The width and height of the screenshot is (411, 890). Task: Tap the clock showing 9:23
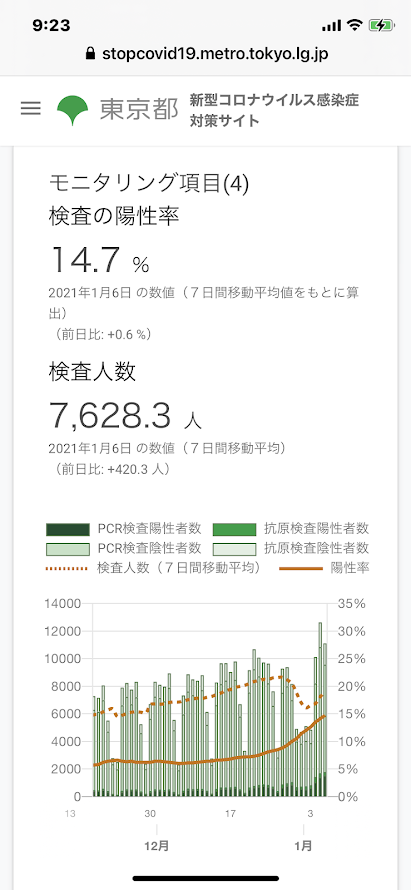(x=51, y=26)
